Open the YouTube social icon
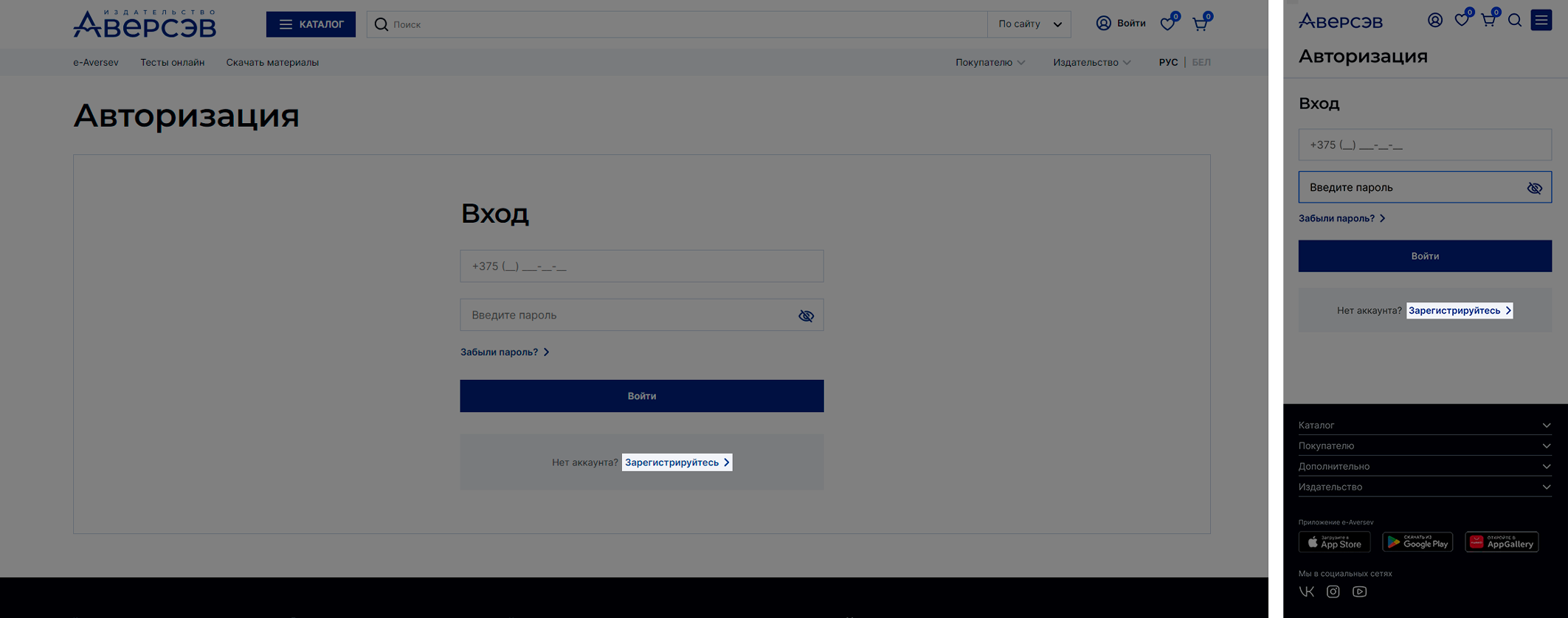 pos(1359,591)
